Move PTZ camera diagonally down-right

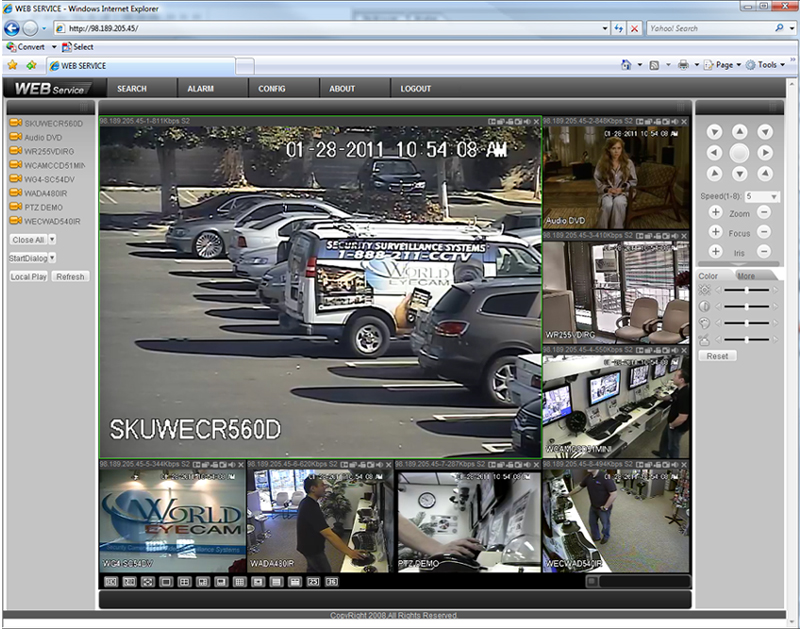tap(764, 174)
